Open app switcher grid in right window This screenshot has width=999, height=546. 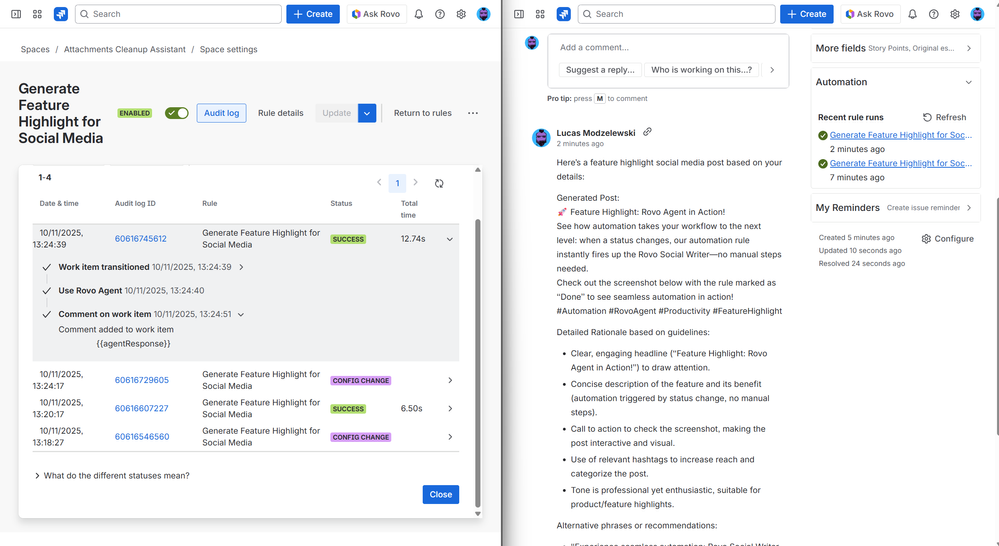540,14
